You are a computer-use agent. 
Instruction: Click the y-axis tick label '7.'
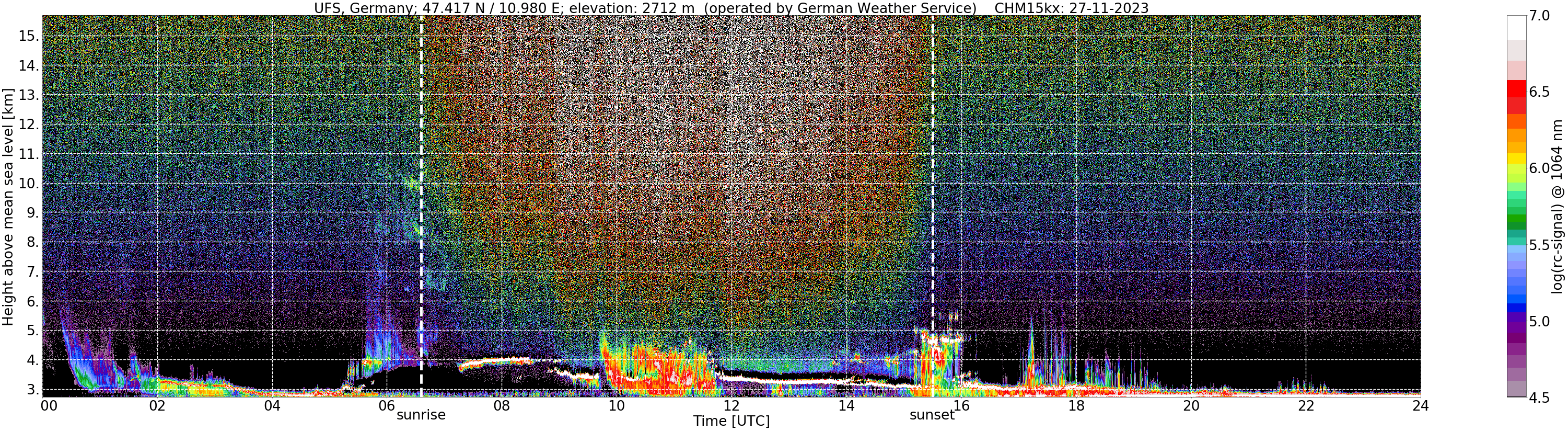pyautogui.click(x=32, y=272)
